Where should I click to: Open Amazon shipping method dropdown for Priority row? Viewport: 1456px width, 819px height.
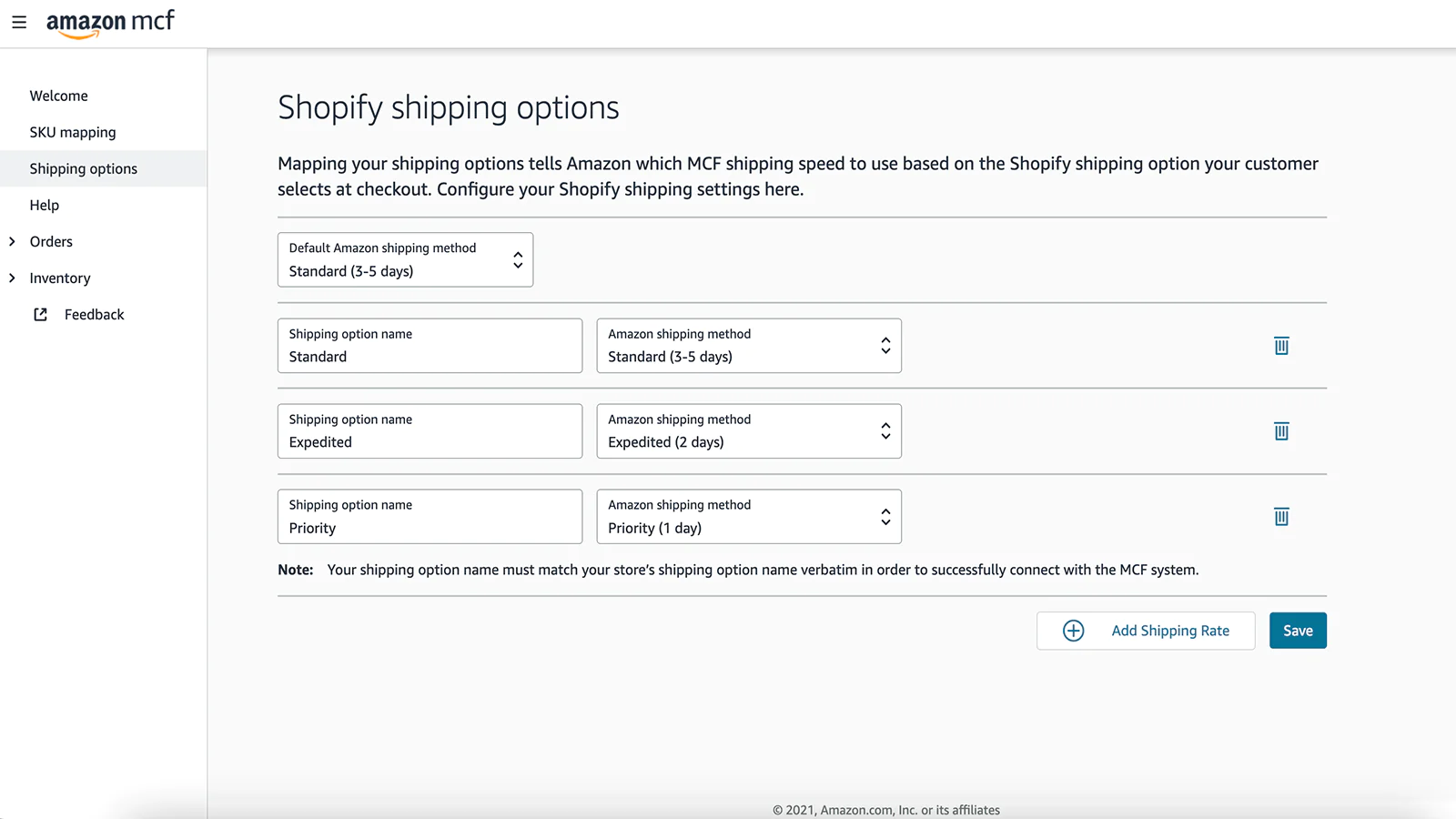(749, 517)
